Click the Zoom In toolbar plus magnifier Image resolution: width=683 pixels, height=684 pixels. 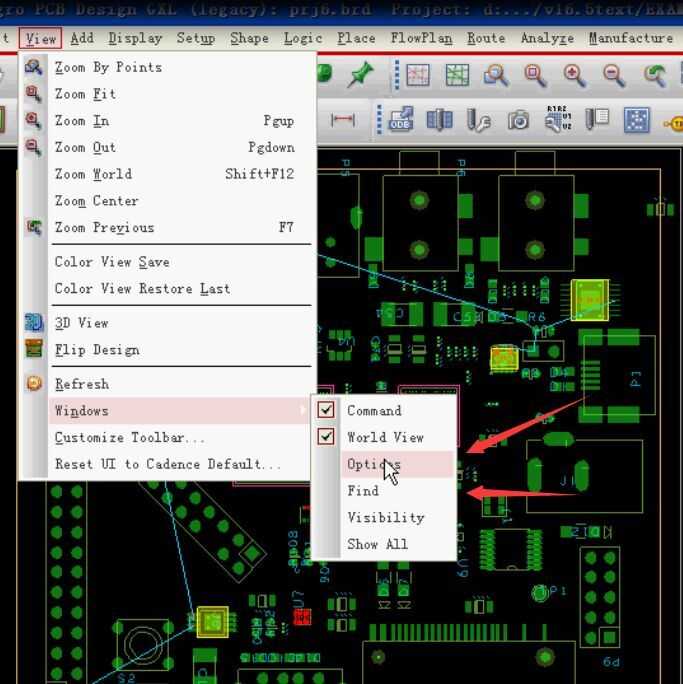pyautogui.click(x=574, y=75)
